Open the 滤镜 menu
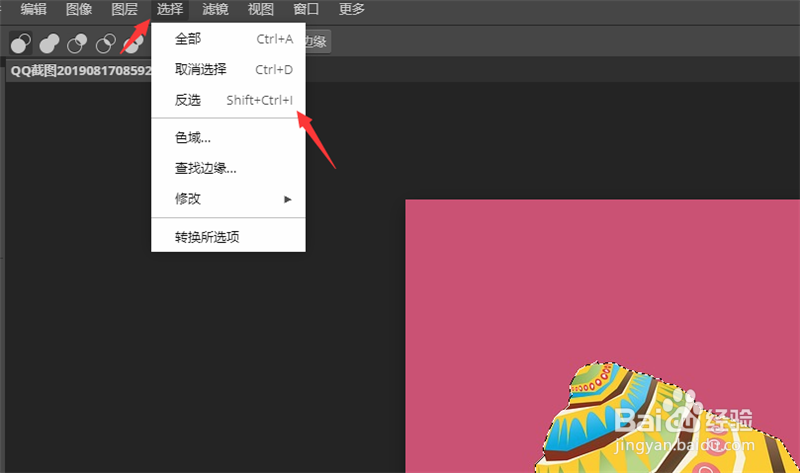 pos(215,9)
